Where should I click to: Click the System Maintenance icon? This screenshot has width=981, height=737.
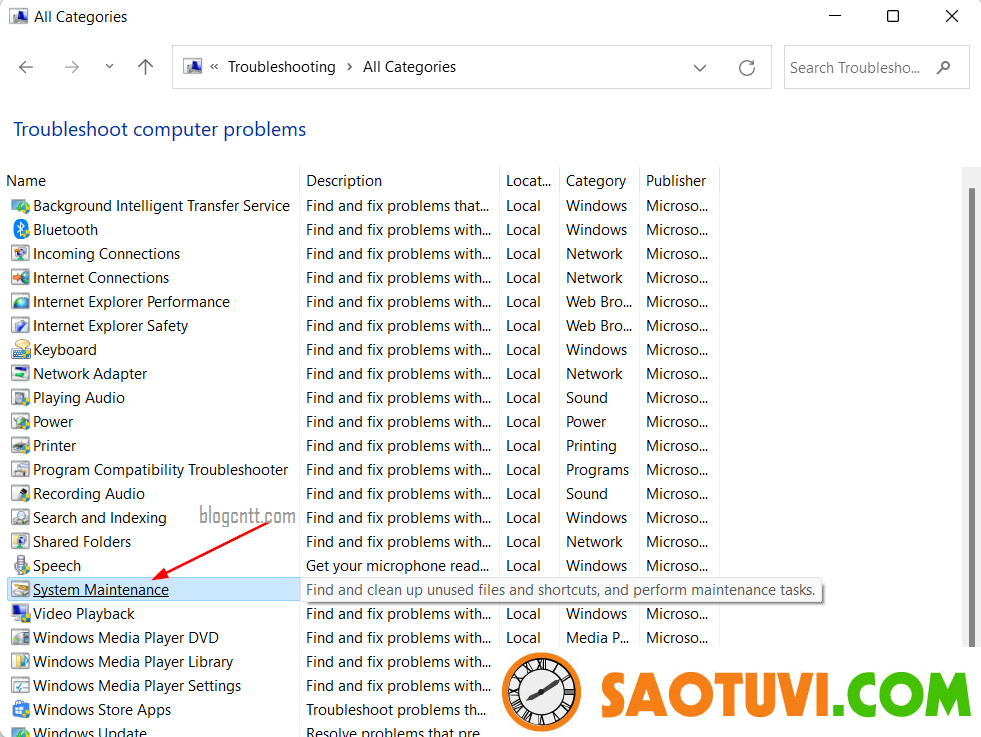(x=21, y=589)
